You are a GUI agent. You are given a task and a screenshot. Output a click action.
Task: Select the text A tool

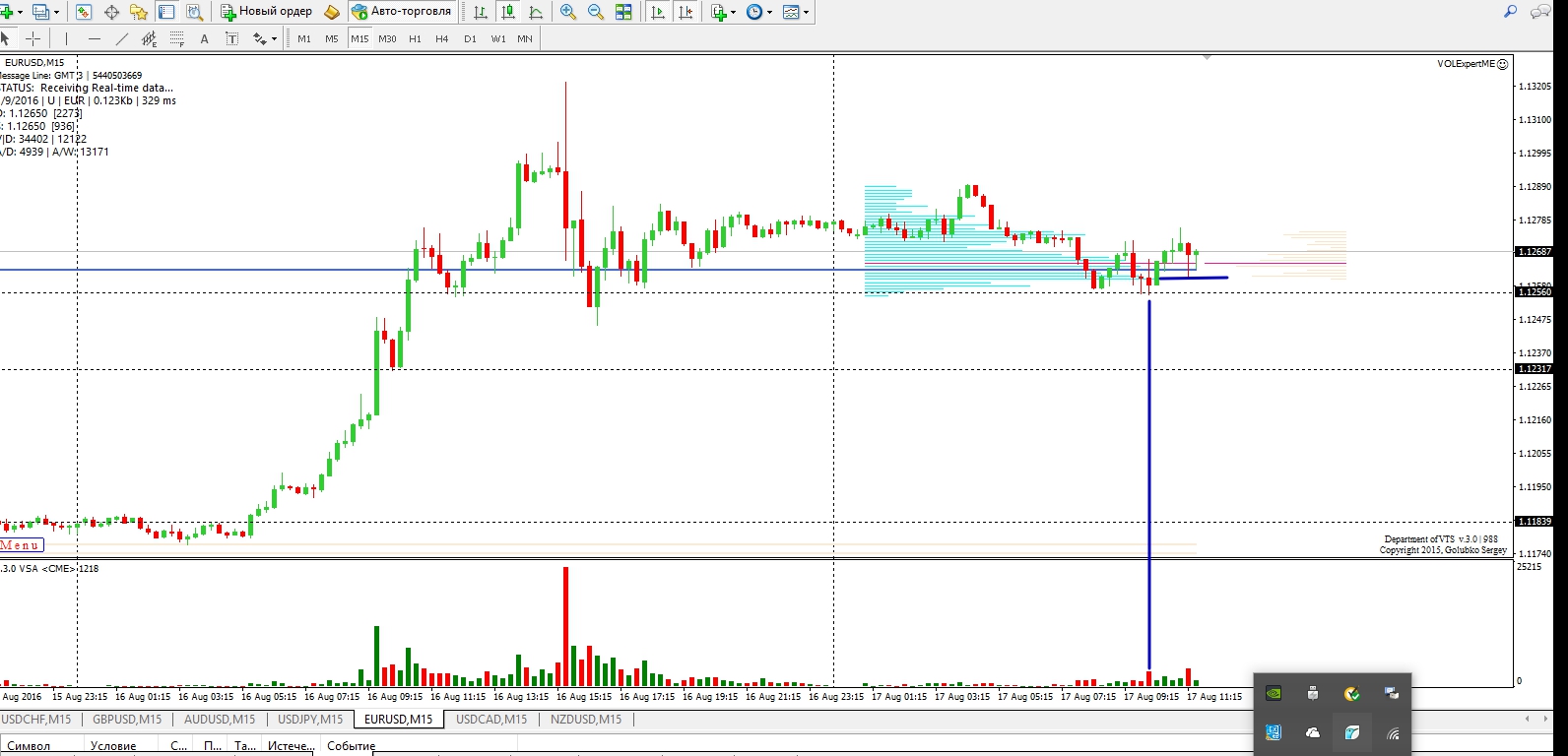pyautogui.click(x=204, y=38)
